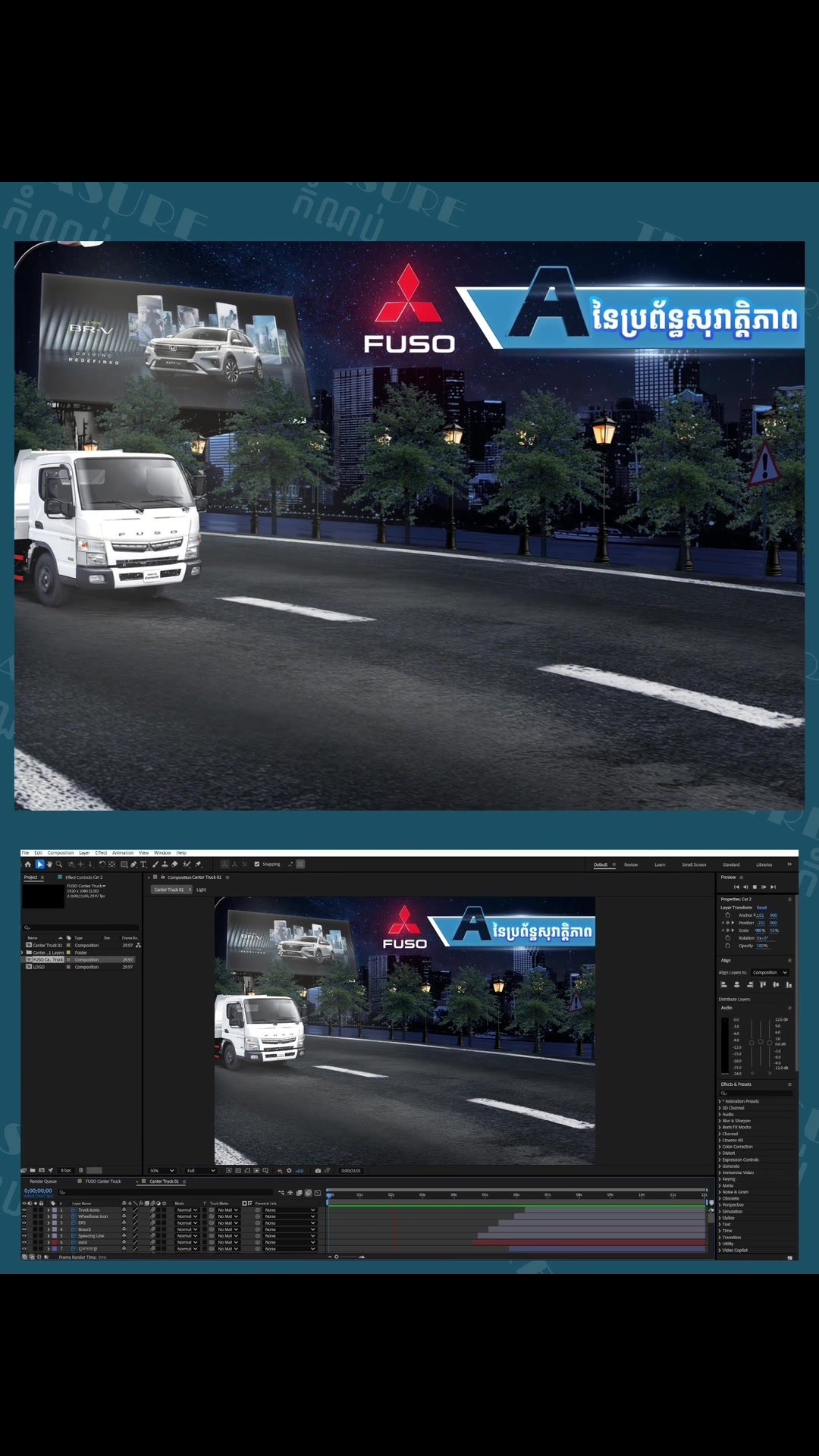Open the viewer magnification 50% dropdown
The image size is (819, 1456).
click(162, 1171)
